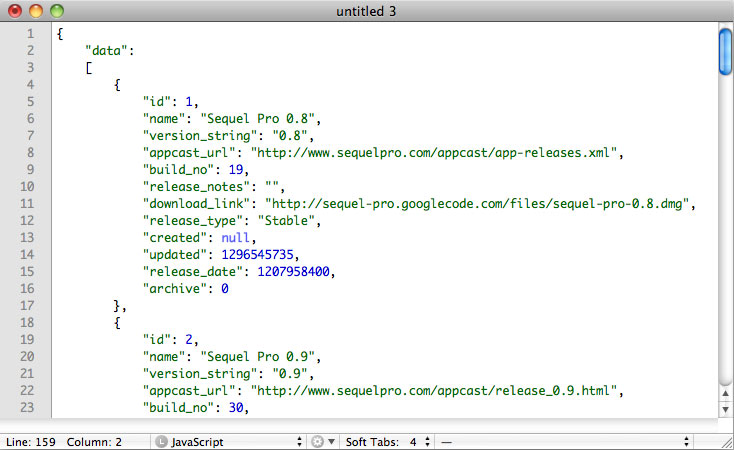Click the closing brace on line 17
The width and height of the screenshot is (734, 450).
[x=117, y=306]
